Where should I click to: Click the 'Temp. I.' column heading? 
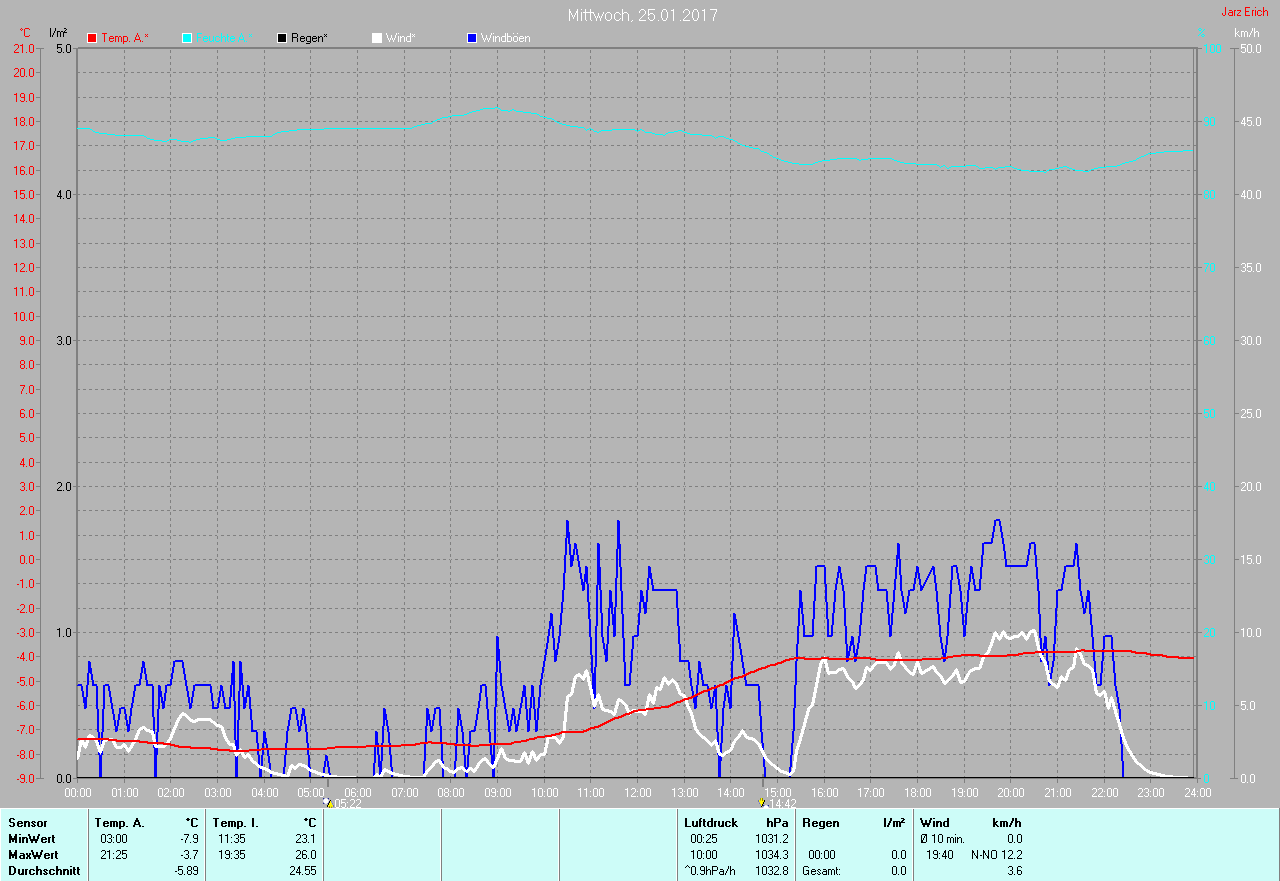236,823
